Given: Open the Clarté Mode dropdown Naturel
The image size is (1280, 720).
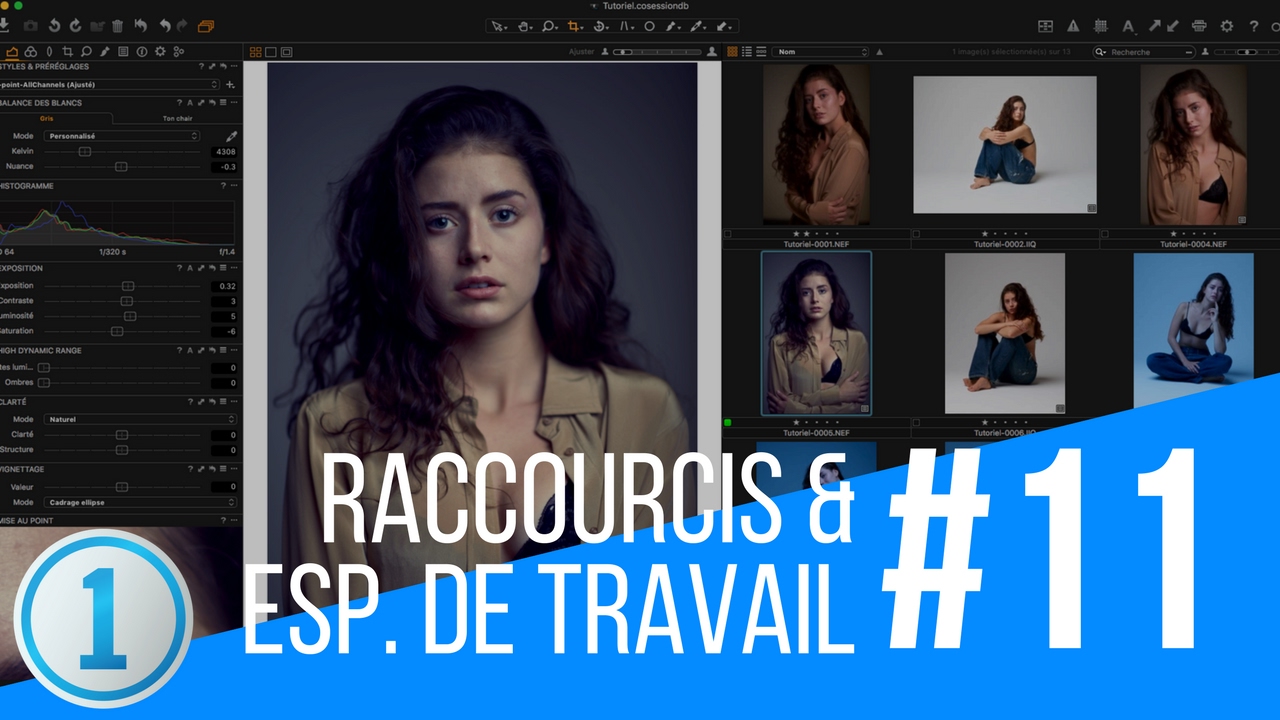Looking at the screenshot, I should pyautogui.click(x=140, y=419).
